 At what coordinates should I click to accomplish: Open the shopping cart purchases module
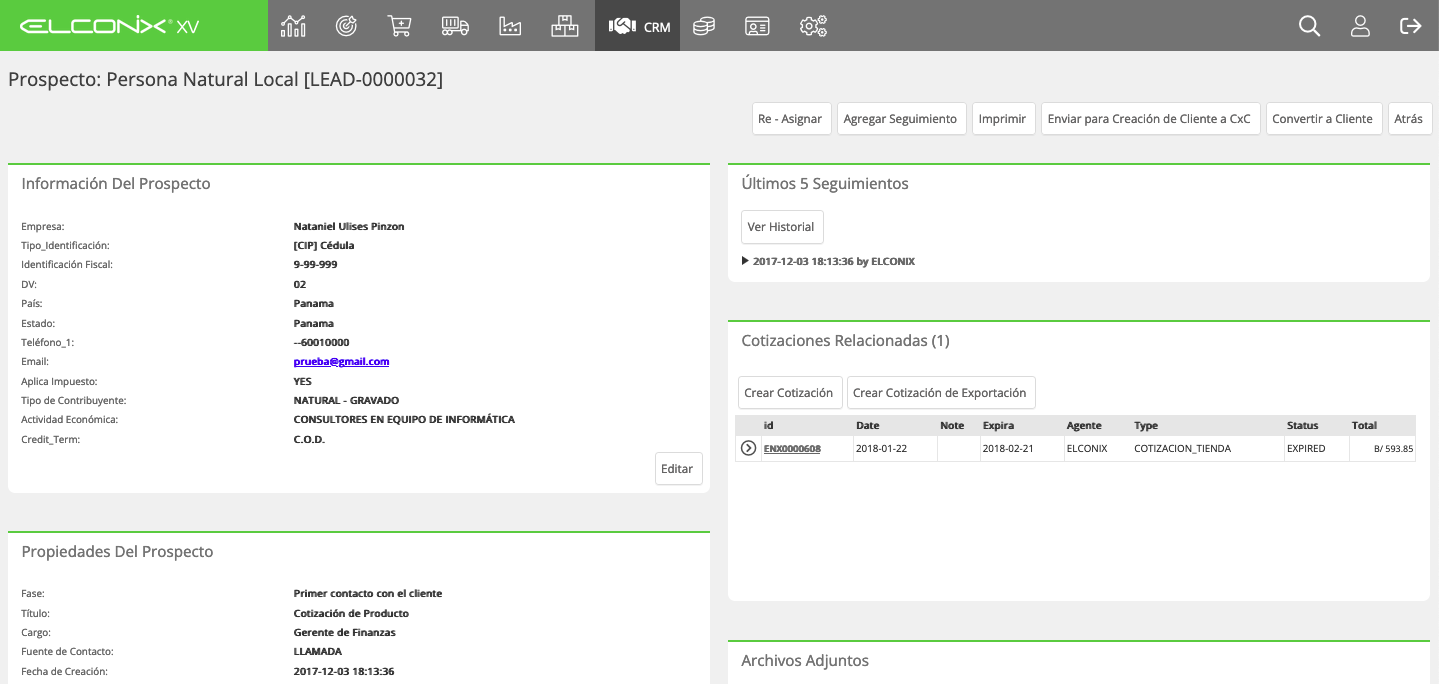pyautogui.click(x=400, y=26)
